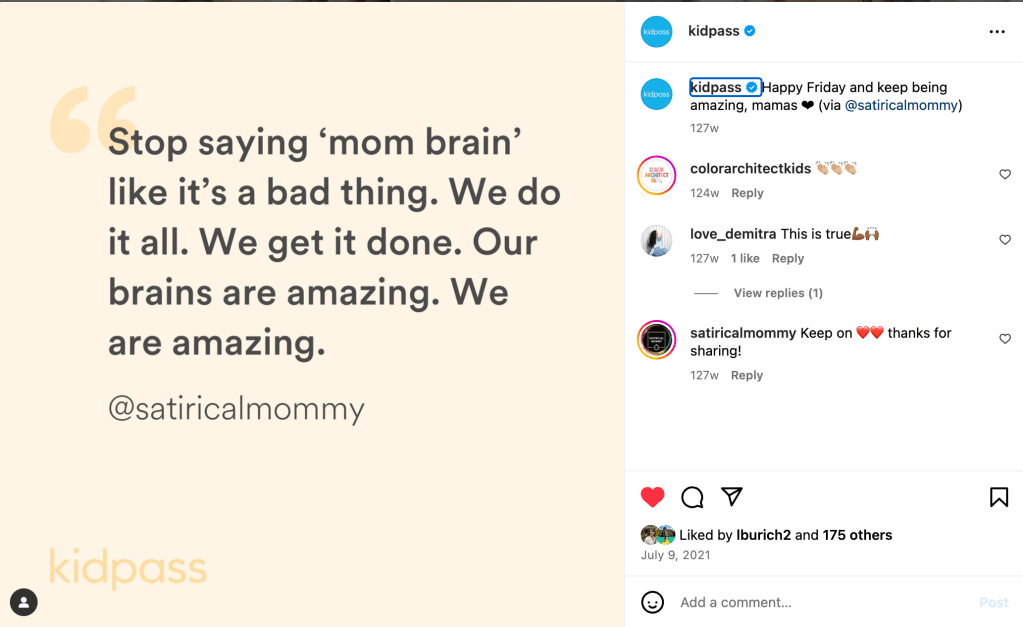Image resolution: width=1023 pixels, height=627 pixels.
Task: Open the lburich2 profile link
Action: point(764,535)
